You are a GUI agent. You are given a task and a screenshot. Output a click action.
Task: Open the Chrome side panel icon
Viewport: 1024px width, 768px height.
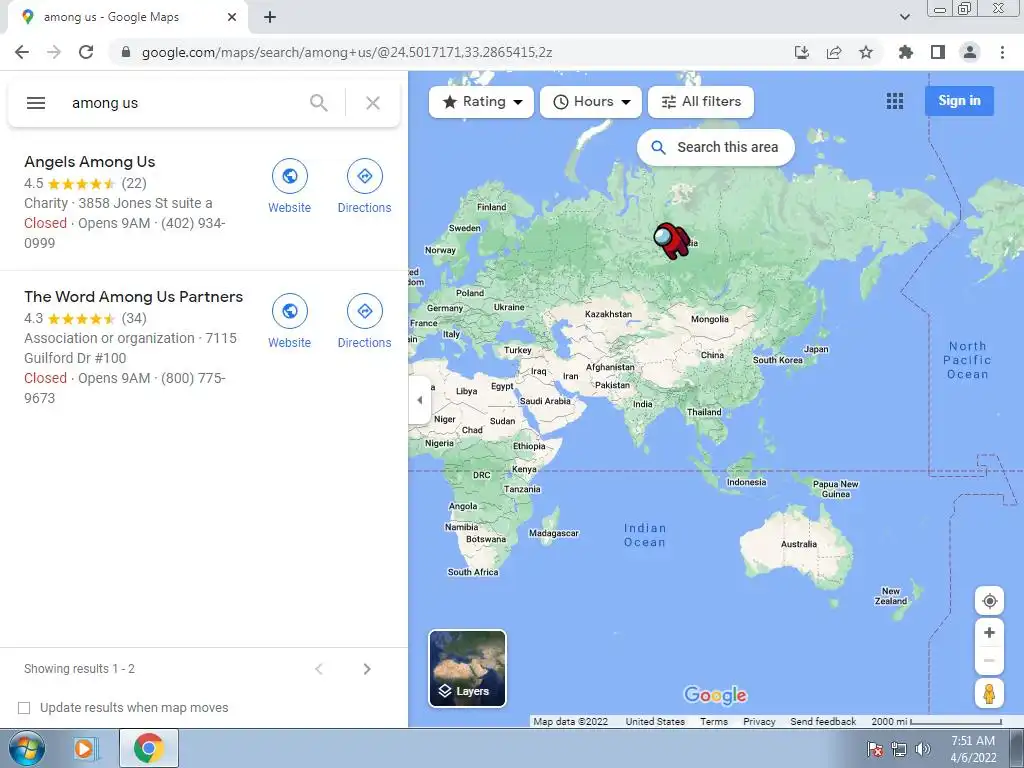click(x=938, y=52)
